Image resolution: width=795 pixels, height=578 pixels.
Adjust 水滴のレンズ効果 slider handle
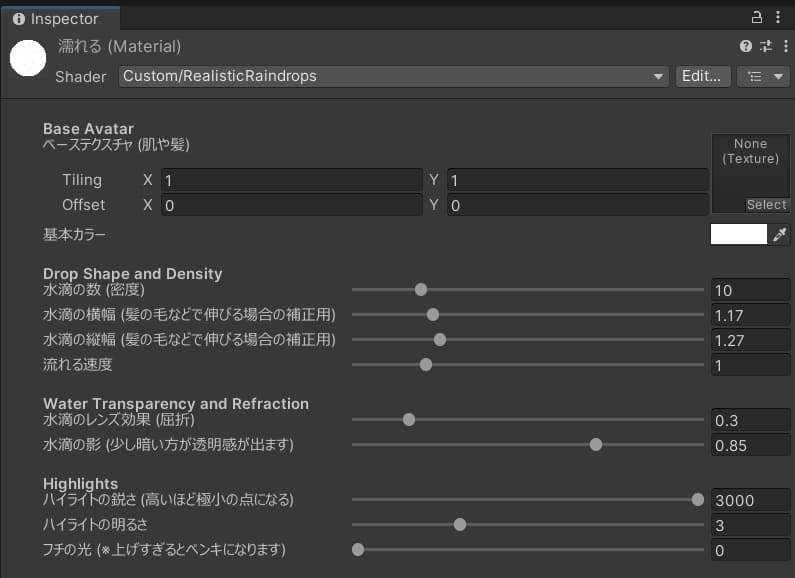(409, 420)
